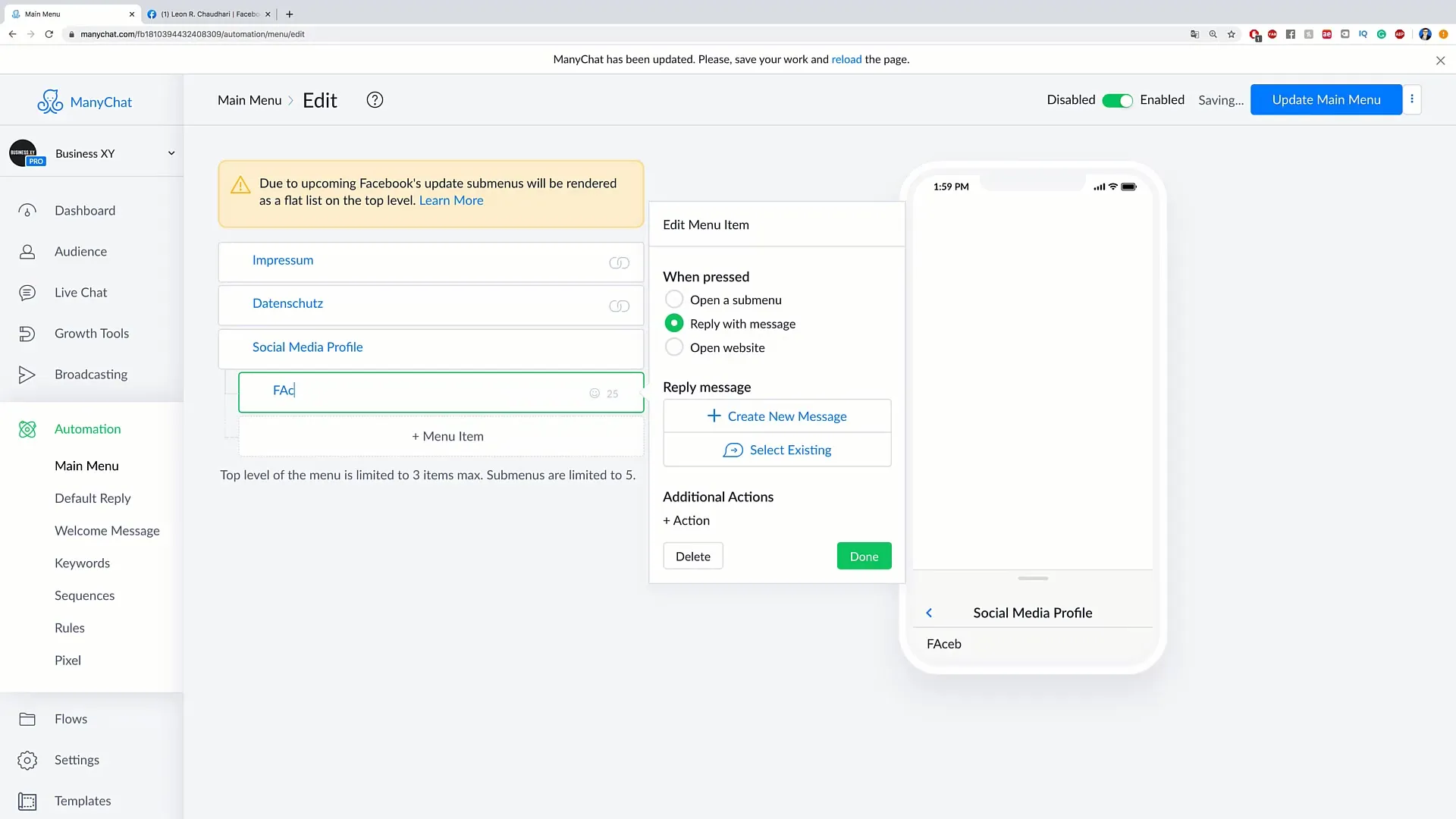The image size is (1456, 819).
Task: Open Rules under Automation
Action: pos(70,628)
